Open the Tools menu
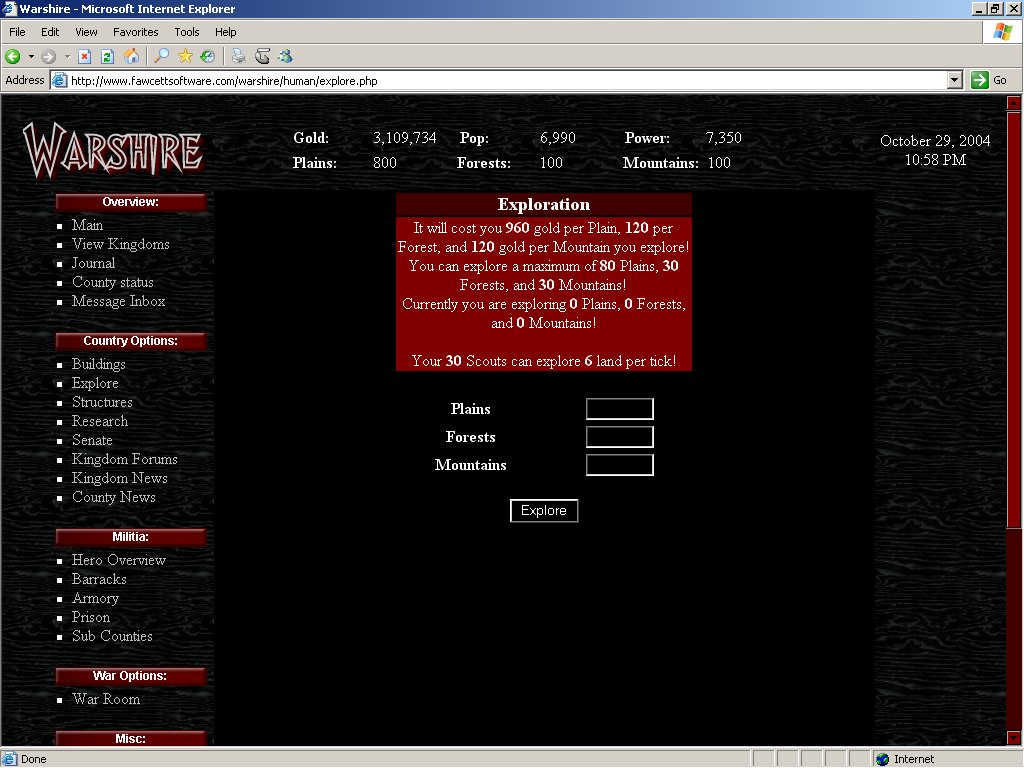Screen dimensions: 1024x768 pyautogui.click(x=187, y=32)
